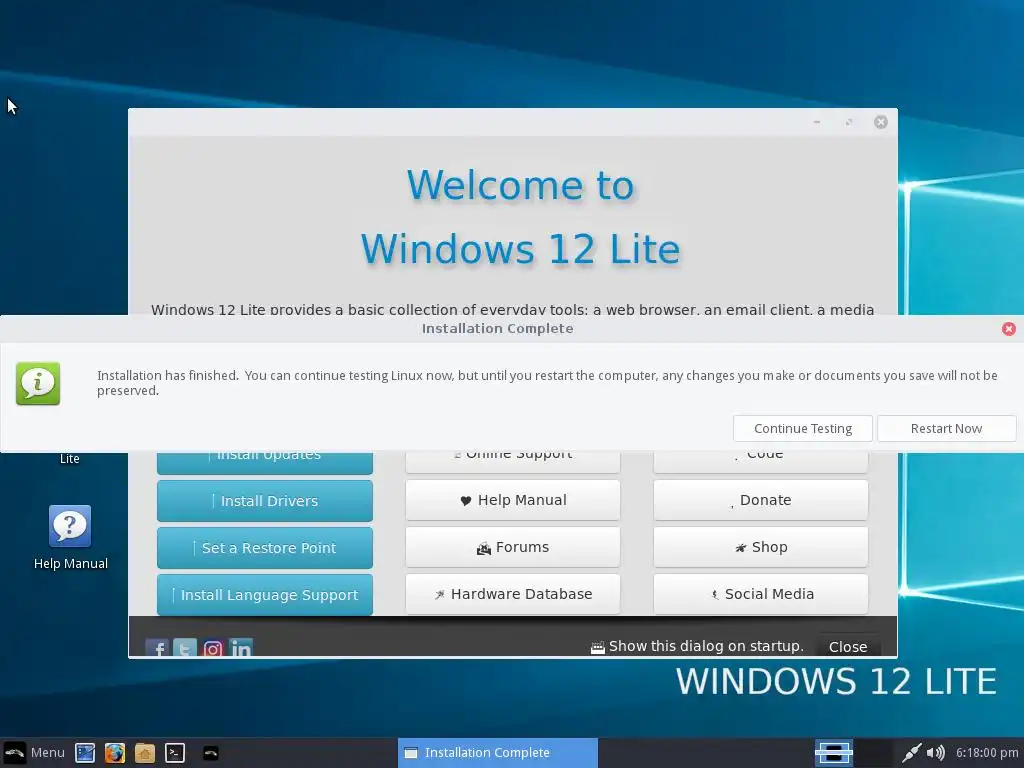Maximize the Welcome window
Image resolution: width=1024 pixels, height=768 pixels.
click(849, 122)
